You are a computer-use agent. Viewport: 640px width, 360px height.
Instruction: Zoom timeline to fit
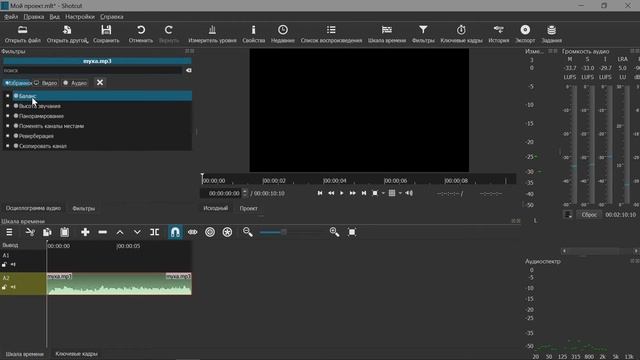coord(352,232)
